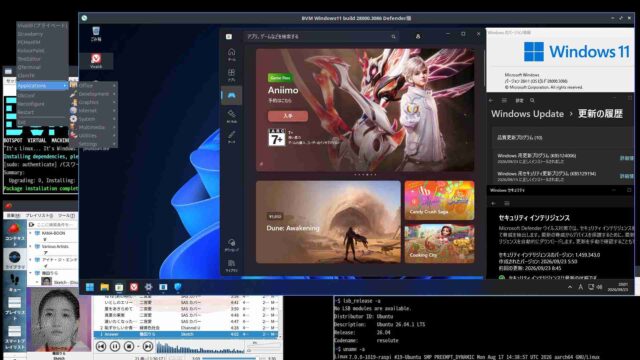Launch Strawberry from the desktop menu
This screenshot has width=640, height=360.
(42, 34)
